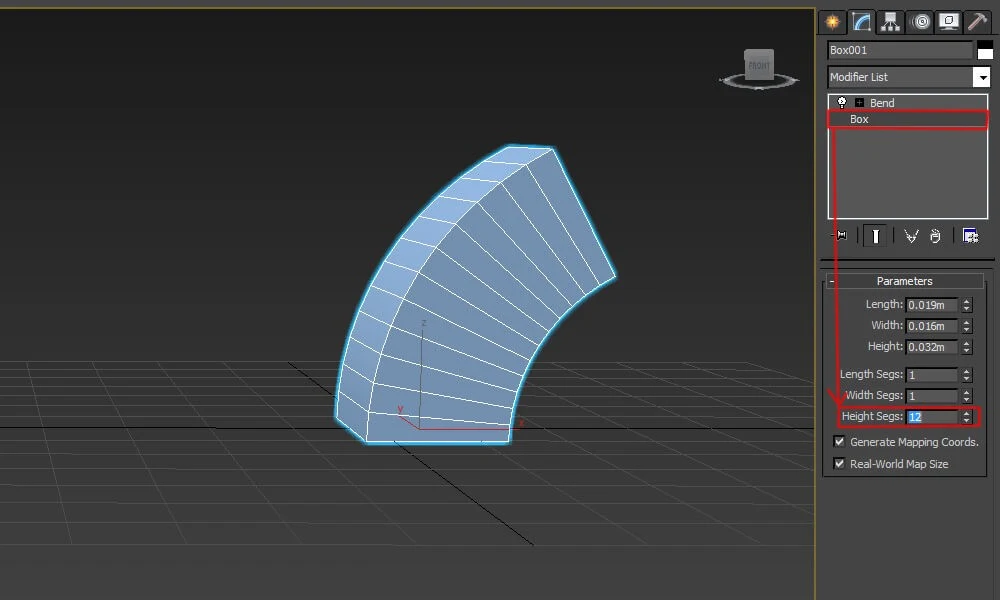Open the Motion panel tab
Image resolution: width=1000 pixels, height=600 pixels.
920,22
